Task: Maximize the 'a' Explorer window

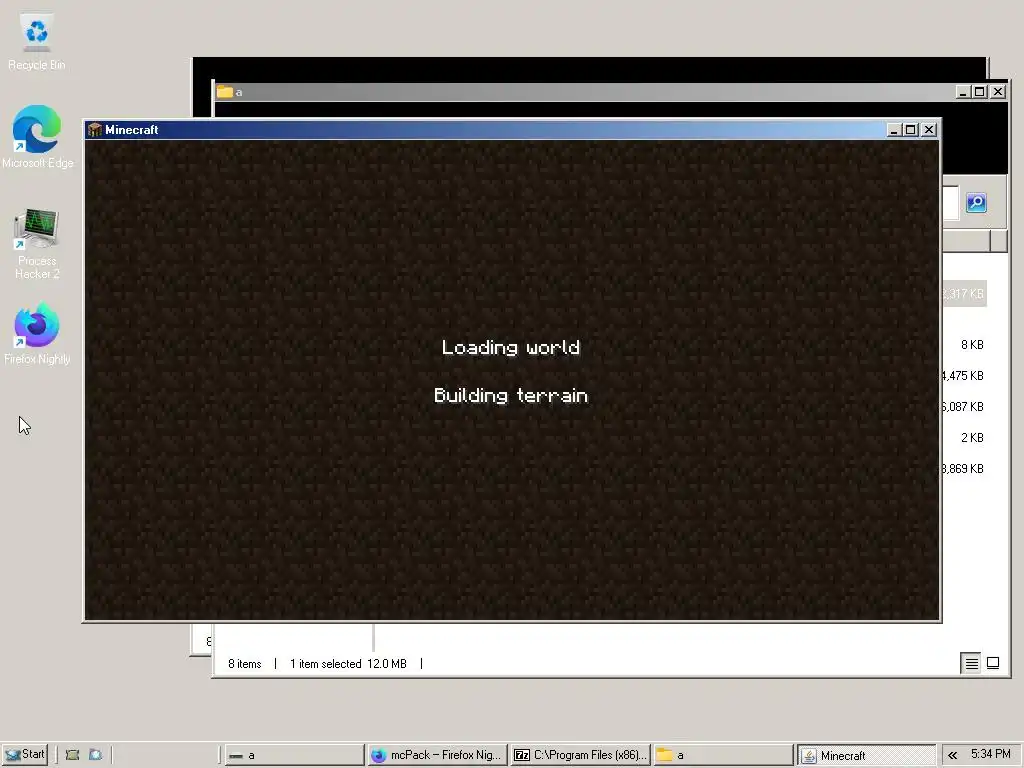Action: pos(980,92)
